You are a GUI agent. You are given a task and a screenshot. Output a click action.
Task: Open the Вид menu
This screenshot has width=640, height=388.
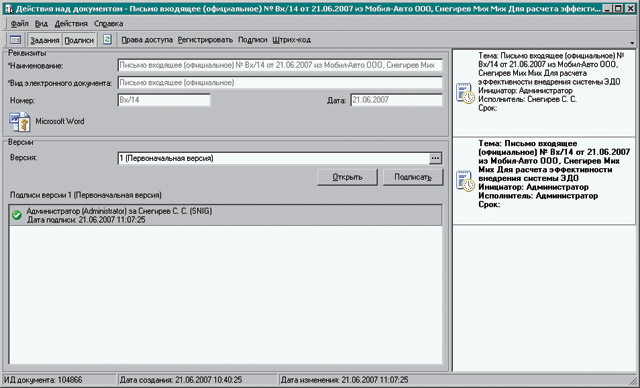tap(41, 24)
